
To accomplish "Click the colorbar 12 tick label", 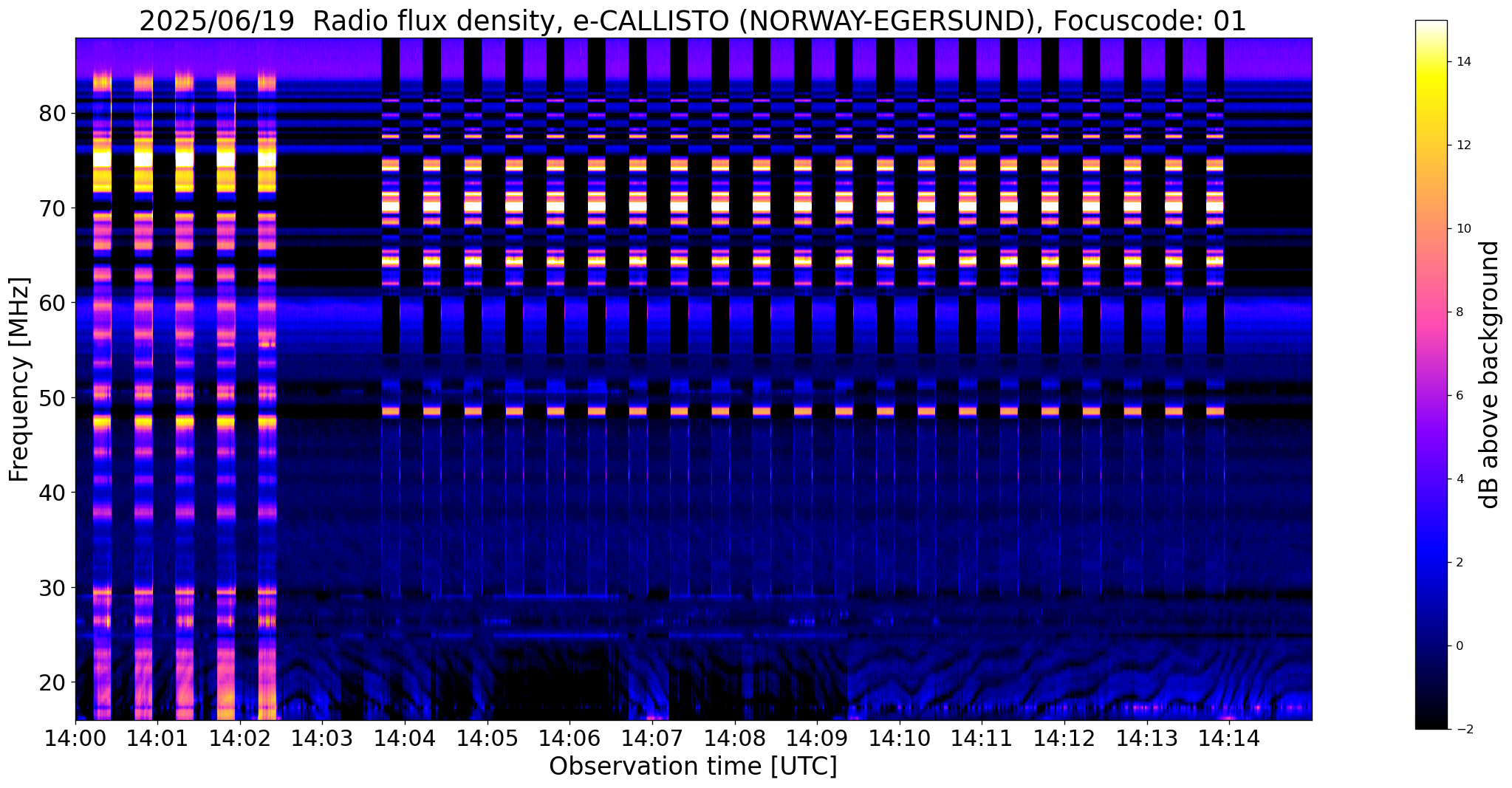I will click(x=1463, y=145).
